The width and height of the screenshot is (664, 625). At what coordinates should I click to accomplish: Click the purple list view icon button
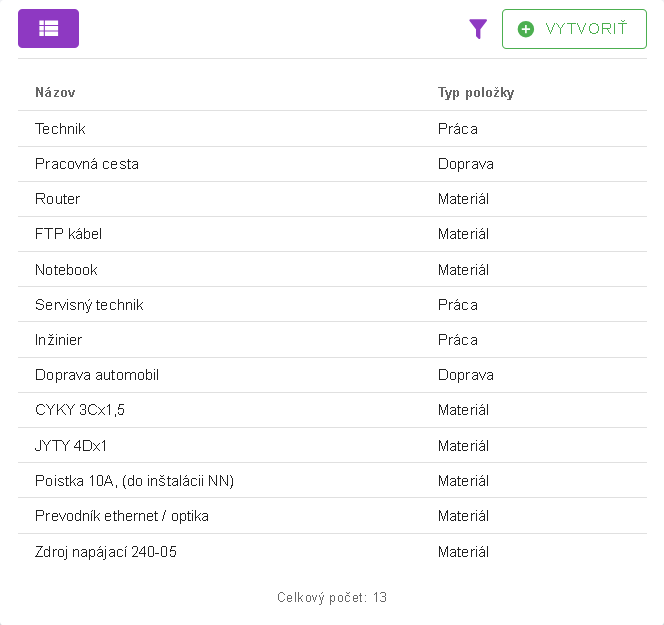coord(48,29)
